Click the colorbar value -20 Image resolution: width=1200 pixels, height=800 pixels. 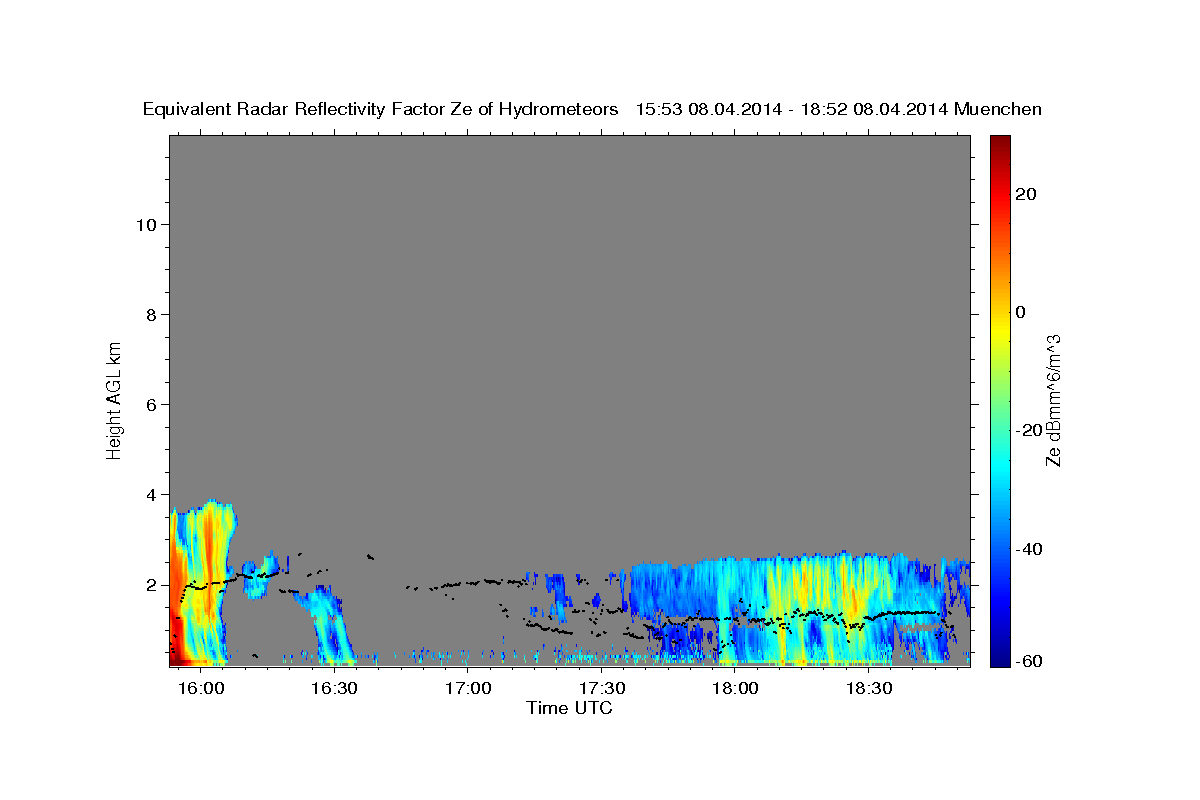pos(1027,430)
